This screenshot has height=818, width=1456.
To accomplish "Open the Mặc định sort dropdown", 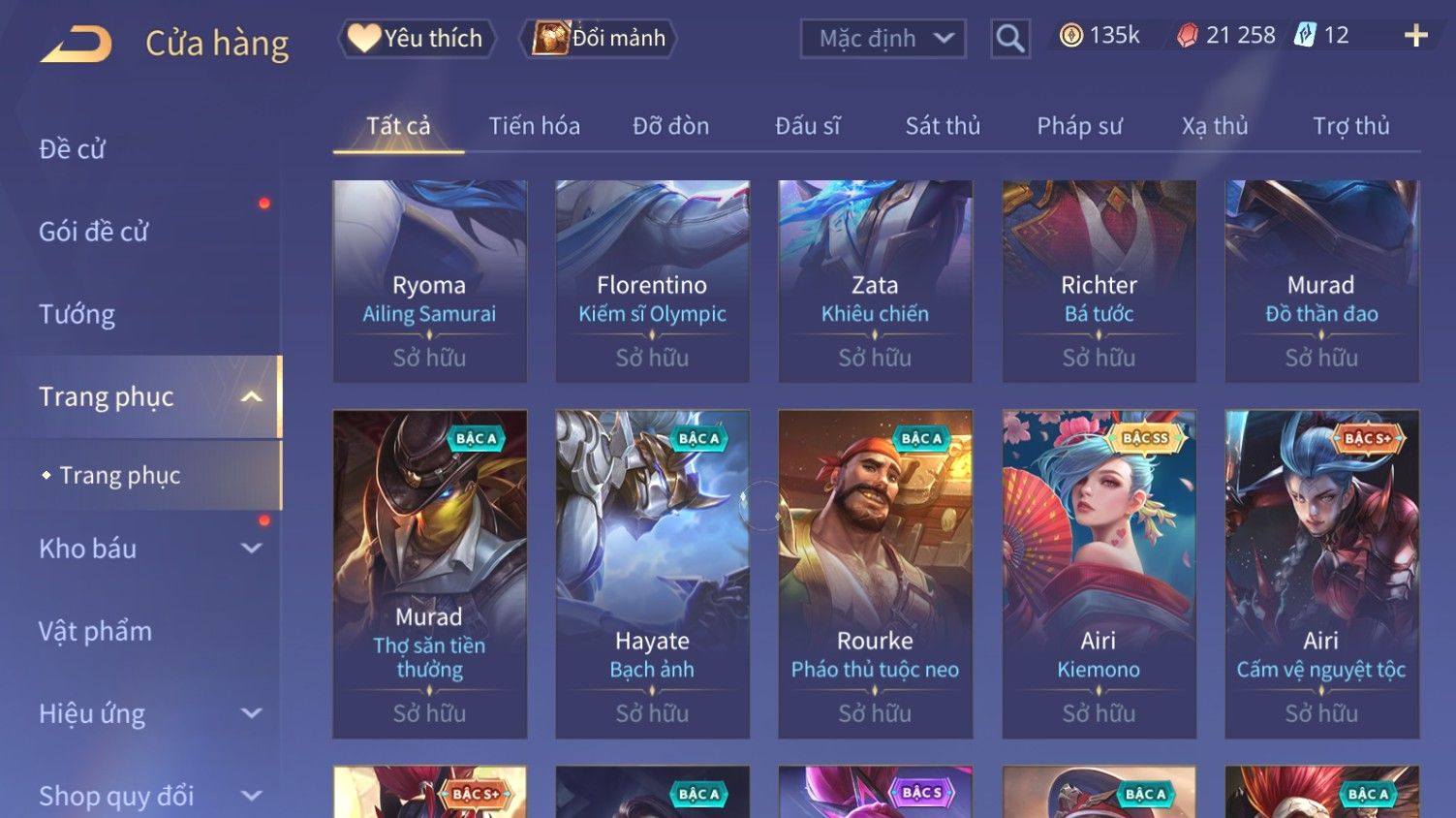I will coord(883,39).
